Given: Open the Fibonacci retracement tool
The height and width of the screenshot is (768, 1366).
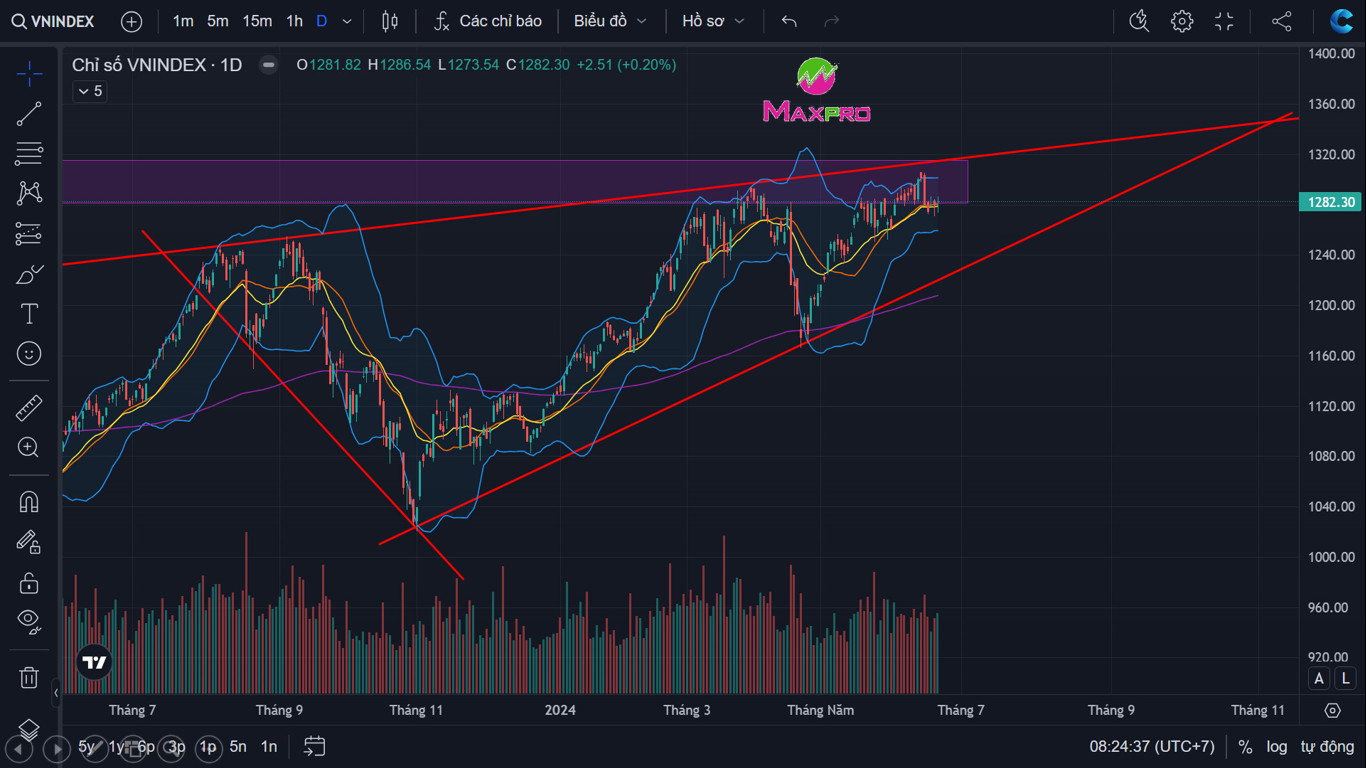Looking at the screenshot, I should [x=29, y=154].
